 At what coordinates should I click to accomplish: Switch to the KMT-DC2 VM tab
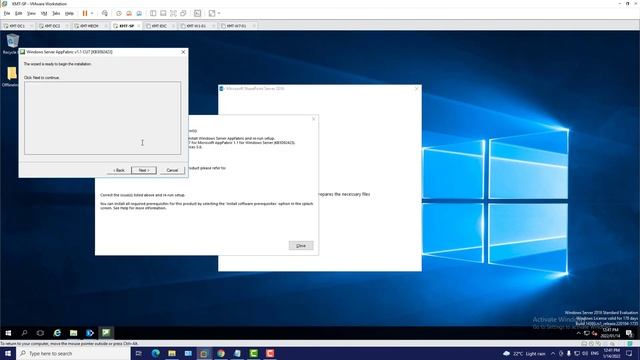click(52, 26)
